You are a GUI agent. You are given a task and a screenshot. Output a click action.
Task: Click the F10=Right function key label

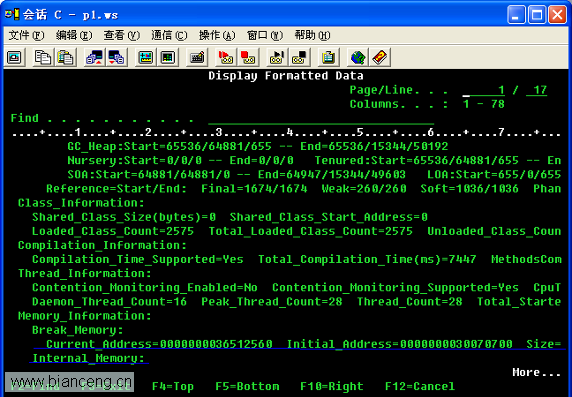point(332,386)
